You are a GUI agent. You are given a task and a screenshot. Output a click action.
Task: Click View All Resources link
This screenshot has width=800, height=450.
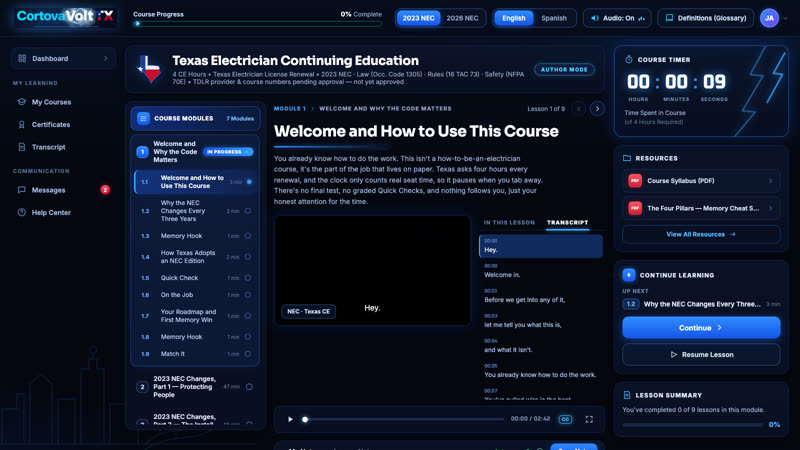(701, 235)
